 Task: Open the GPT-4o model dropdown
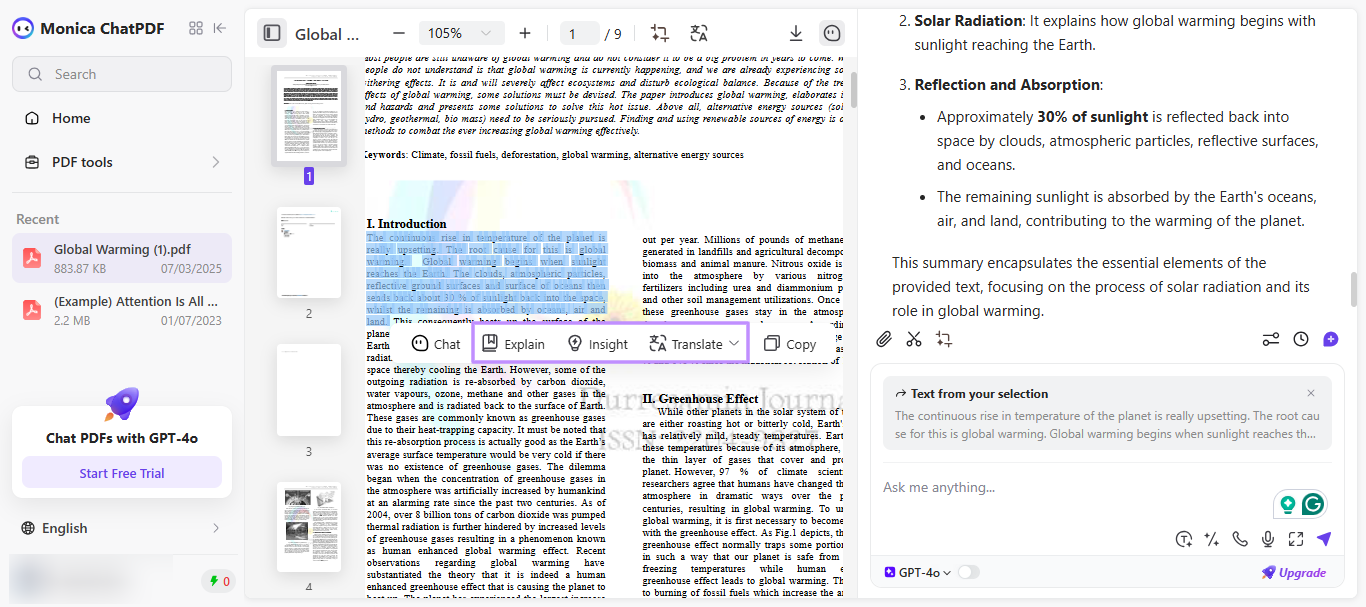pyautogui.click(x=918, y=573)
